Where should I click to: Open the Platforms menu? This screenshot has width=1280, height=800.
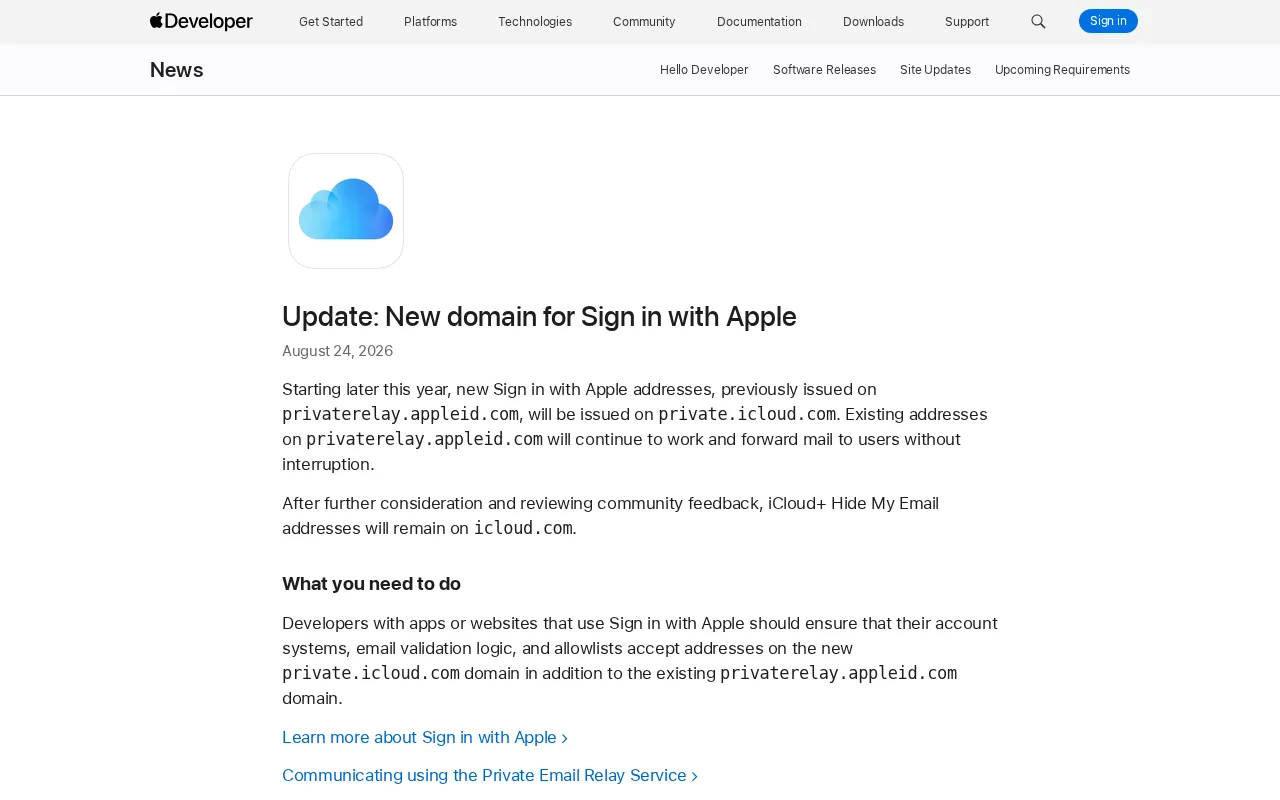[430, 22]
